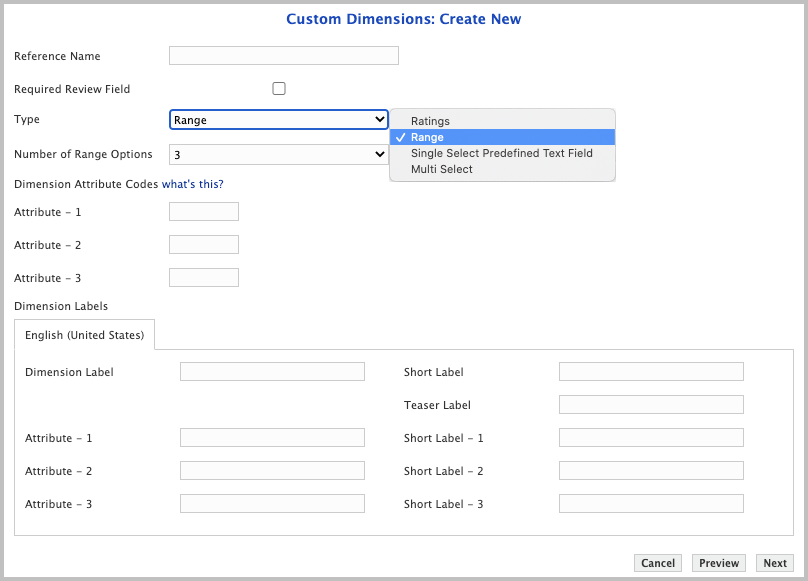This screenshot has height=581, width=808.
Task: Choose the Range option in list
Action: [427, 137]
